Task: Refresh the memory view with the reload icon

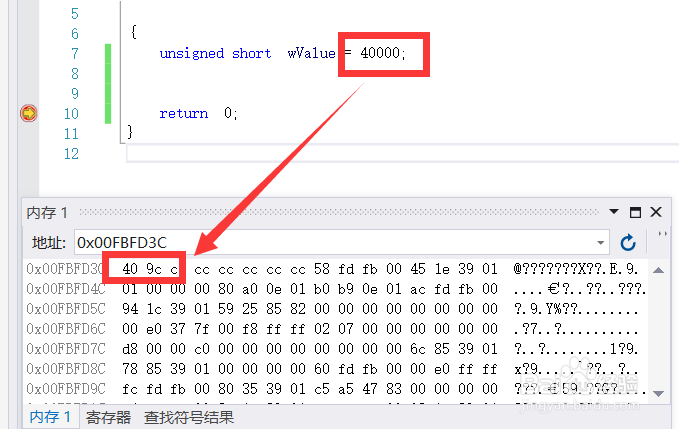Action: pos(628,243)
